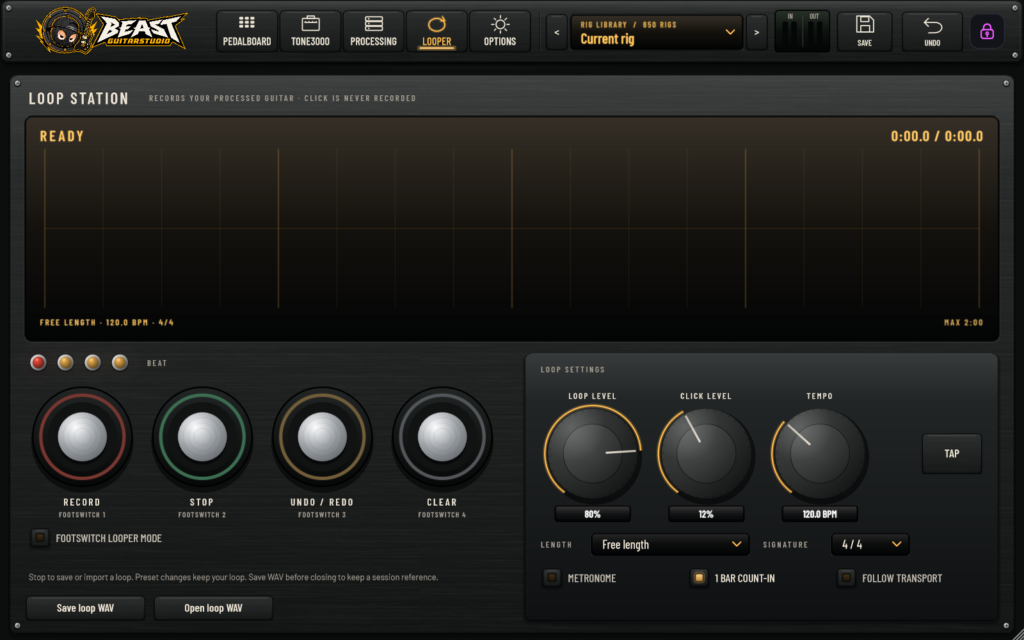This screenshot has height=640, width=1024.
Task: Open the Length dropdown showing Free length
Action: click(x=670, y=544)
